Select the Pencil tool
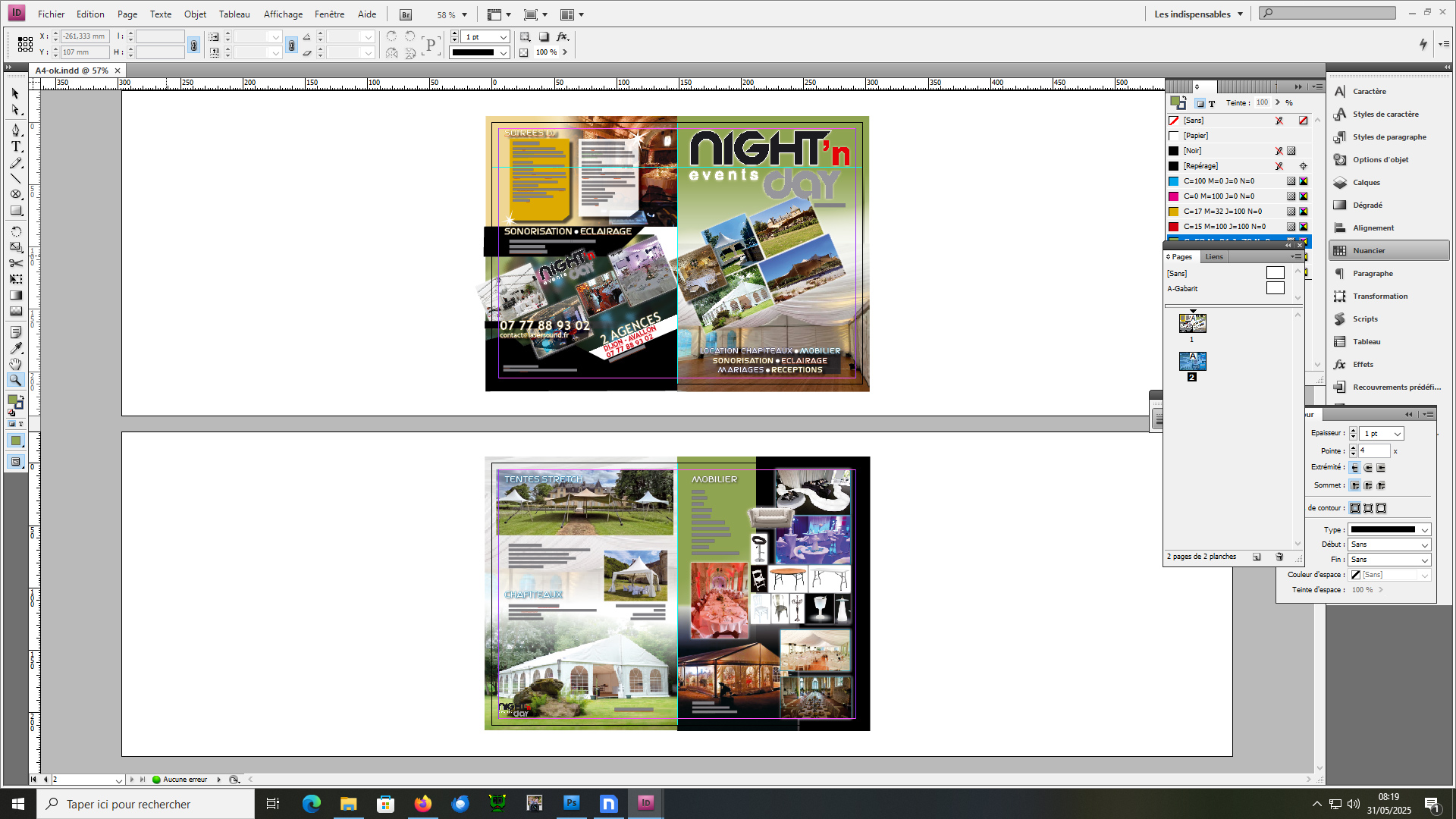 15,163
